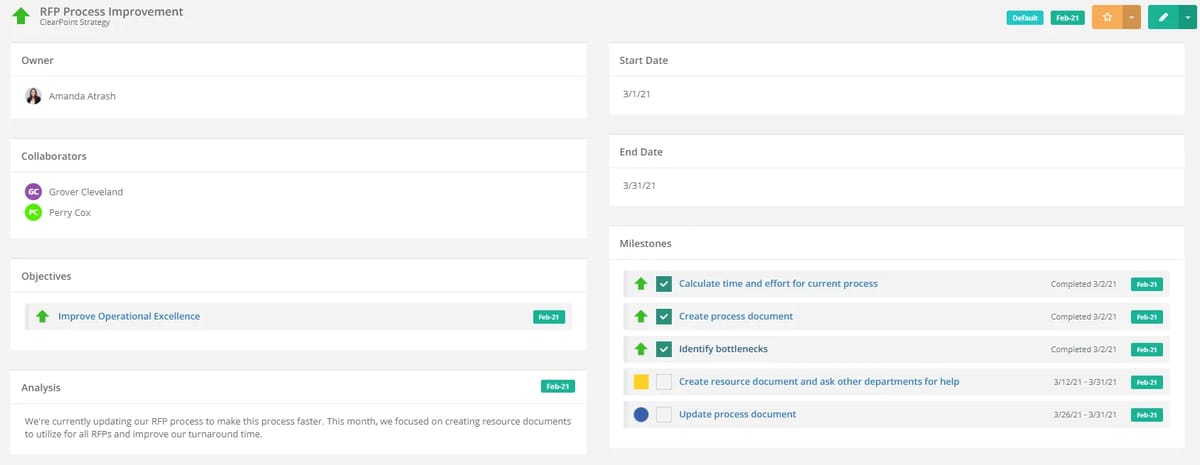Click the Feb-21 period badge in the header
Screen dimensions: 1200x465
tap(1067, 18)
